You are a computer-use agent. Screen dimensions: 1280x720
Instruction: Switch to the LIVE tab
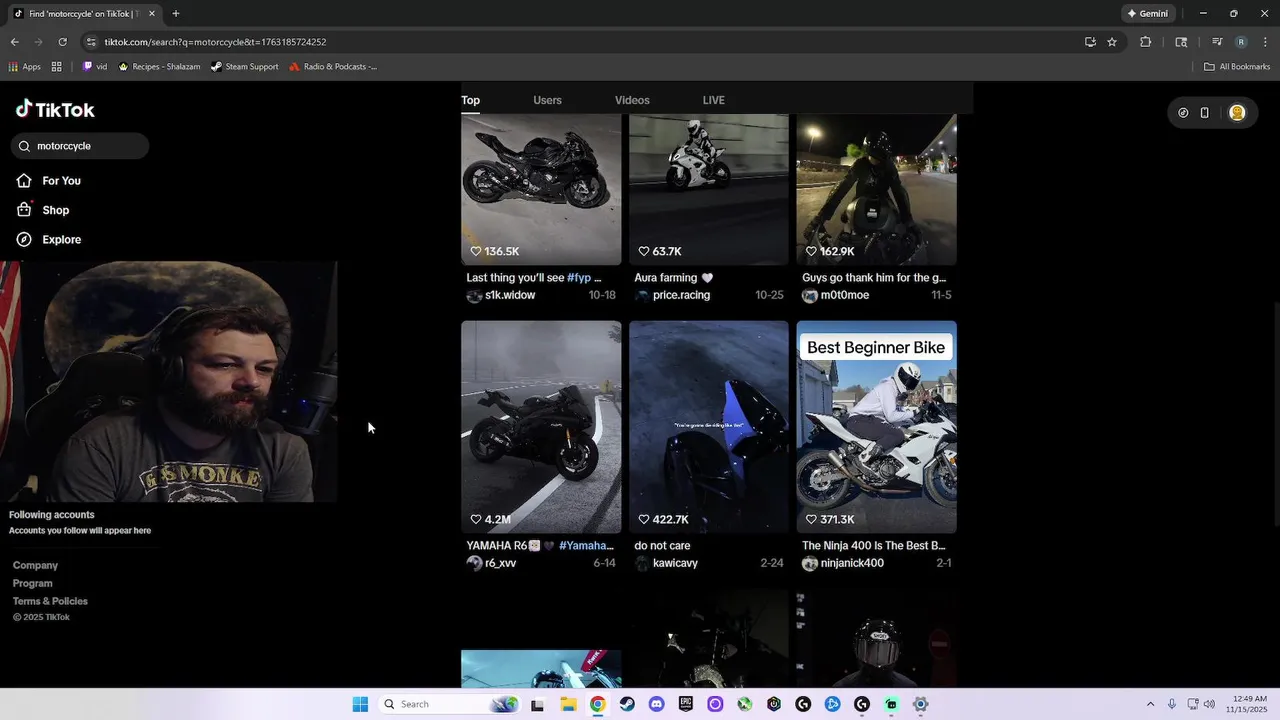[x=713, y=100]
